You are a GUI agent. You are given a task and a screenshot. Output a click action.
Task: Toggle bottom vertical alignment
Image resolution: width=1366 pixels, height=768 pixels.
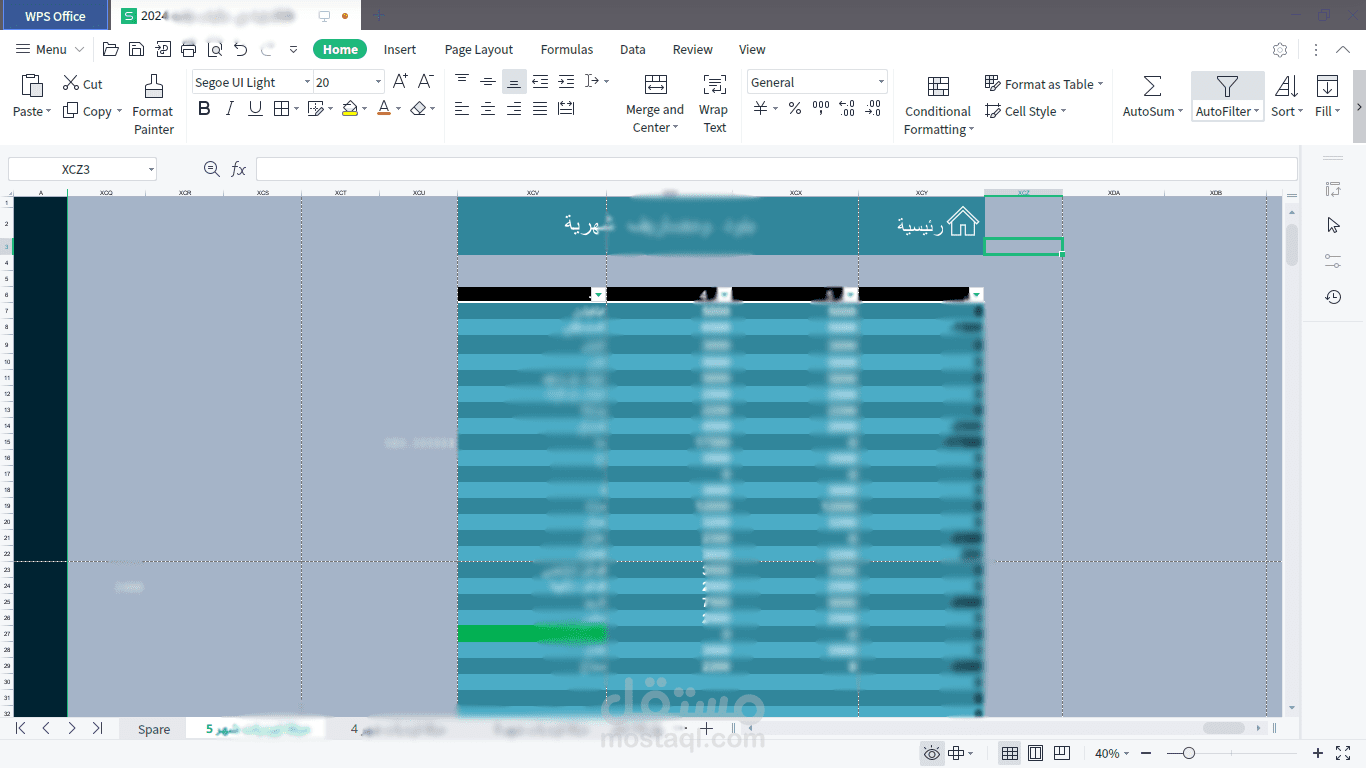tap(514, 82)
